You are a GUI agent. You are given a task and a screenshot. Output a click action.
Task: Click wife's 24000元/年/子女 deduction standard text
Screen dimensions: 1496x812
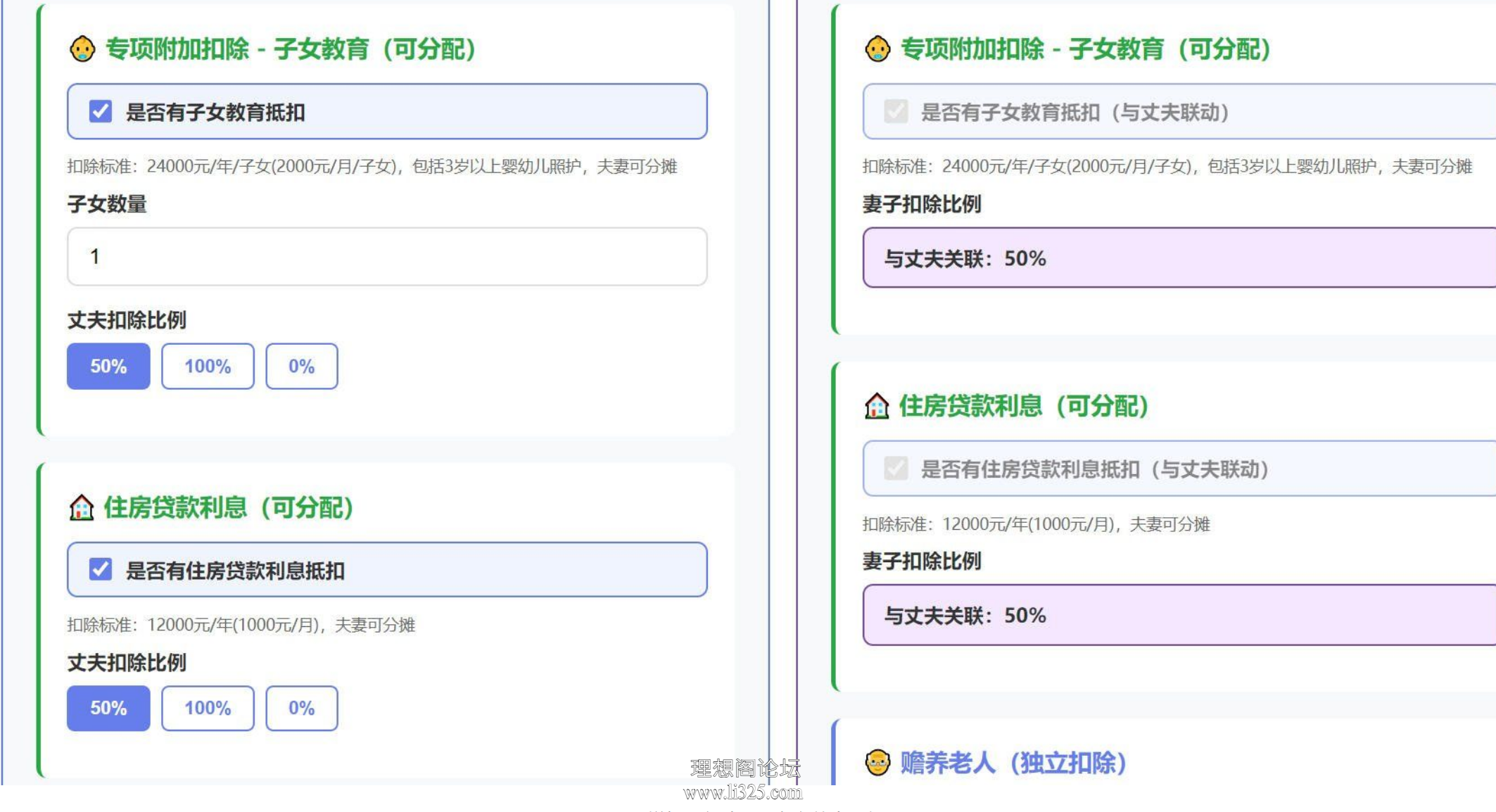1167,167
